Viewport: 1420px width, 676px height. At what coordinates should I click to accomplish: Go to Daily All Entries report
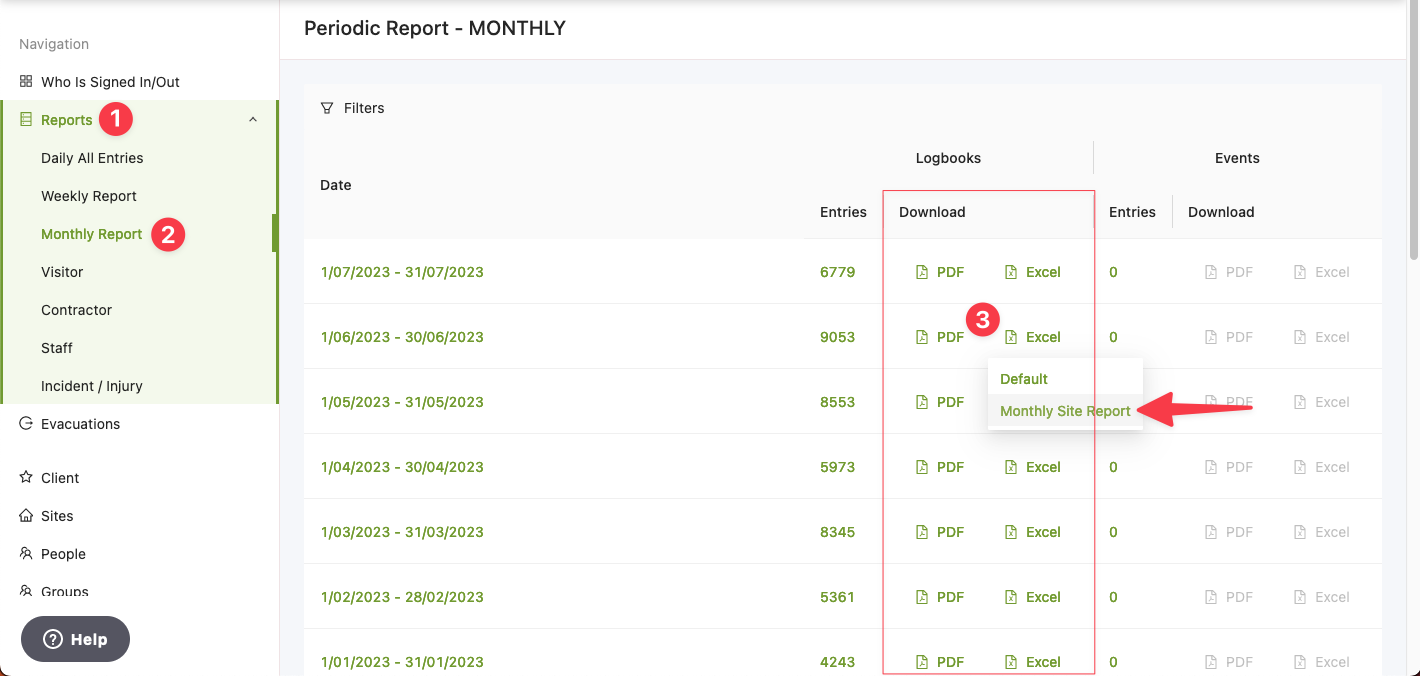92,158
